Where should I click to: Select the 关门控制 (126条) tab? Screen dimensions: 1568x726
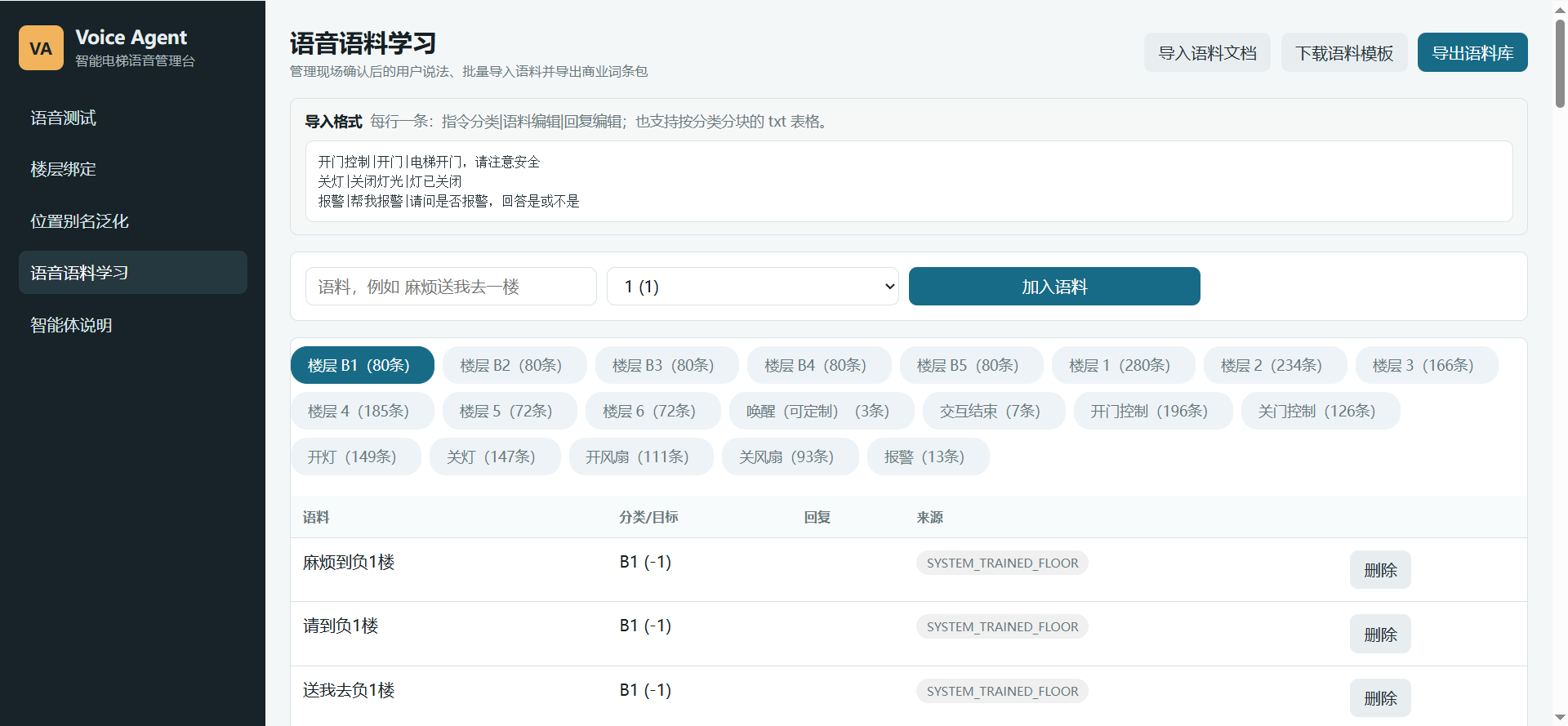click(1321, 411)
